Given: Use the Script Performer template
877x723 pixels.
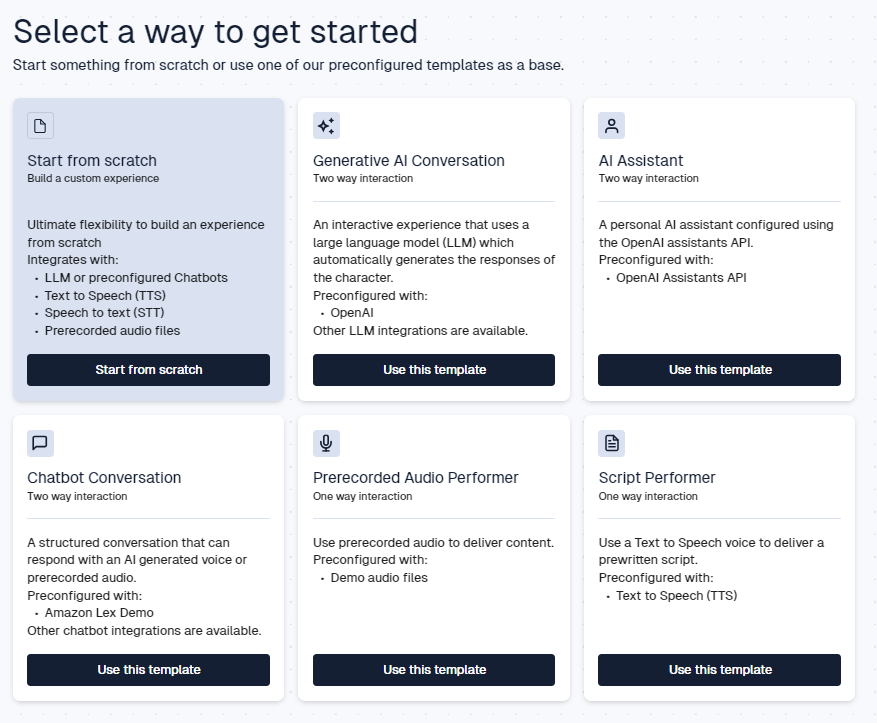Looking at the screenshot, I should click(x=719, y=670).
